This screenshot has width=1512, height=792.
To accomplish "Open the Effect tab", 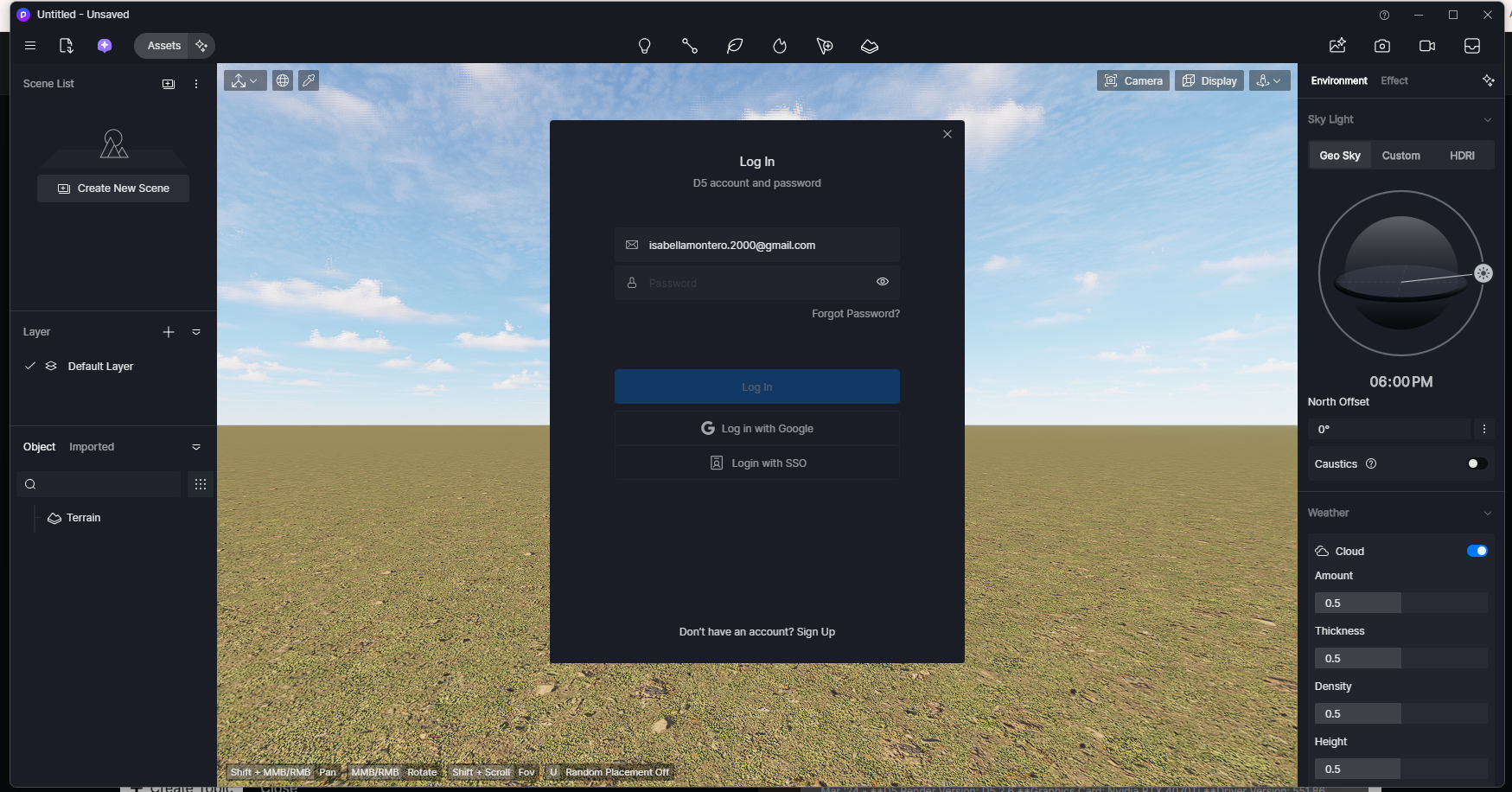I will pyautogui.click(x=1394, y=80).
